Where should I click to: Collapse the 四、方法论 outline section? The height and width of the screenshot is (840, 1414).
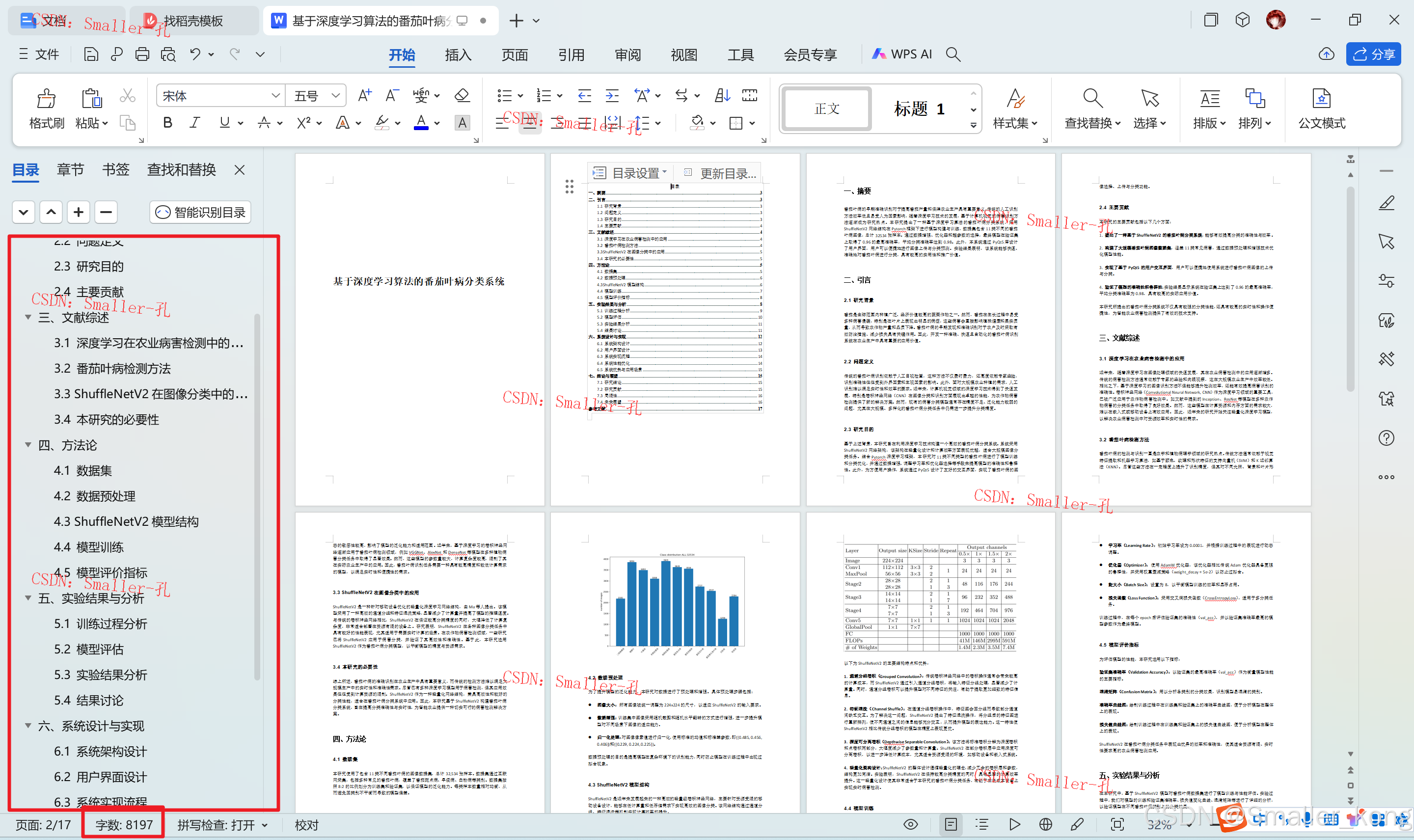(27, 445)
